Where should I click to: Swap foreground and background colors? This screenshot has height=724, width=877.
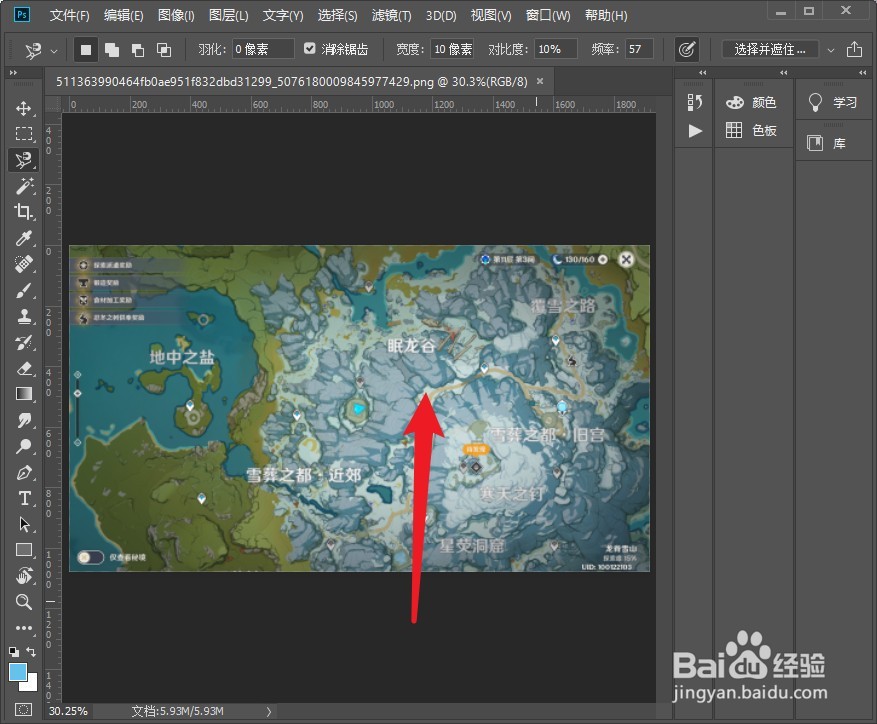(x=31, y=652)
